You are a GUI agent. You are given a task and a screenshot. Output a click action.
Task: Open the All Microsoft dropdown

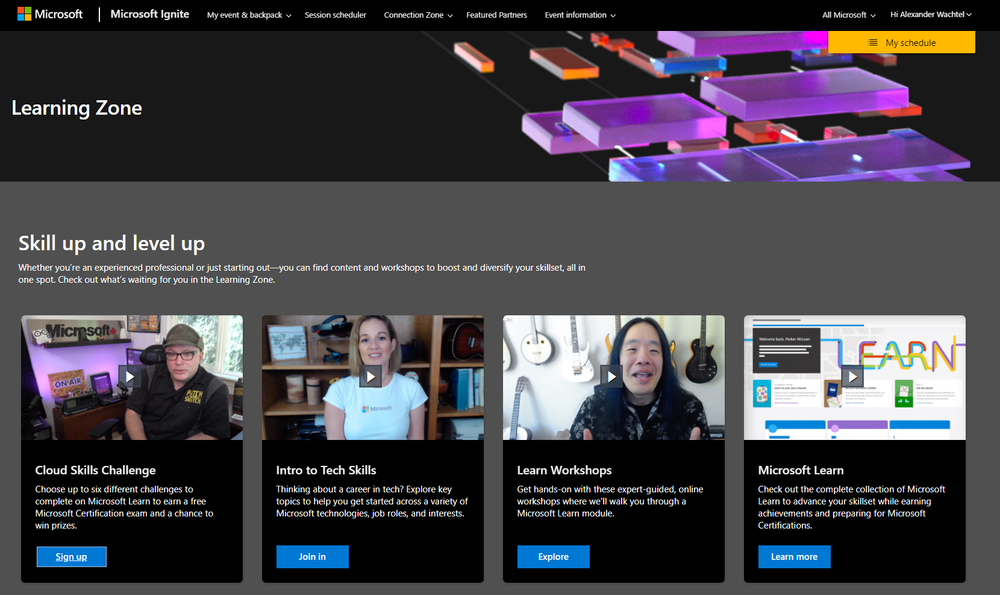coord(848,15)
